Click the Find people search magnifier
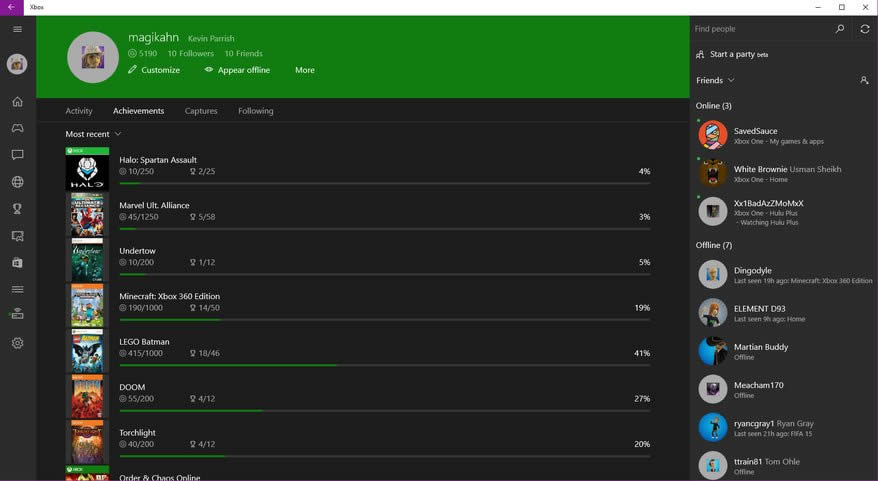 [x=840, y=29]
